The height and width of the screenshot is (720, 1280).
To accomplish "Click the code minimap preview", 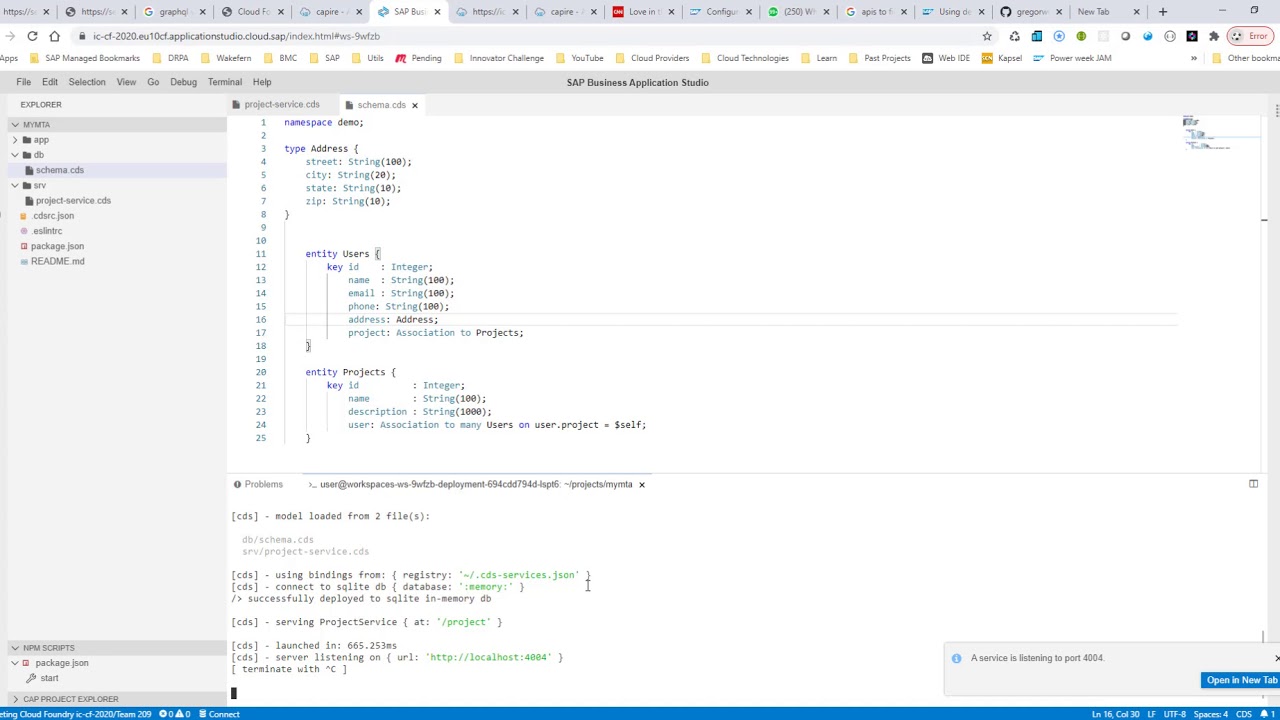I will [x=1220, y=134].
